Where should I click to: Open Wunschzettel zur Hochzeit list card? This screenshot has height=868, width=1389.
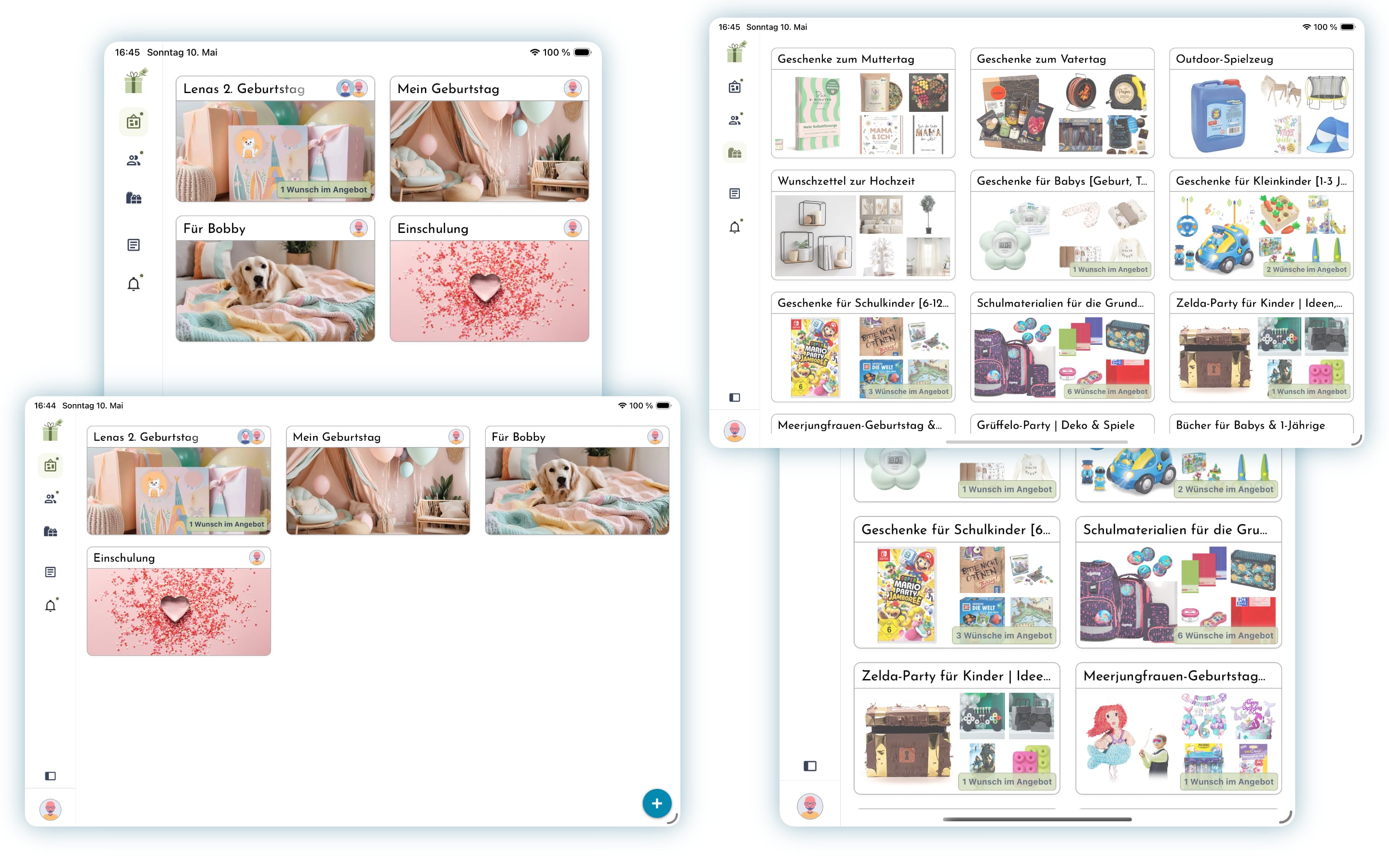(863, 225)
